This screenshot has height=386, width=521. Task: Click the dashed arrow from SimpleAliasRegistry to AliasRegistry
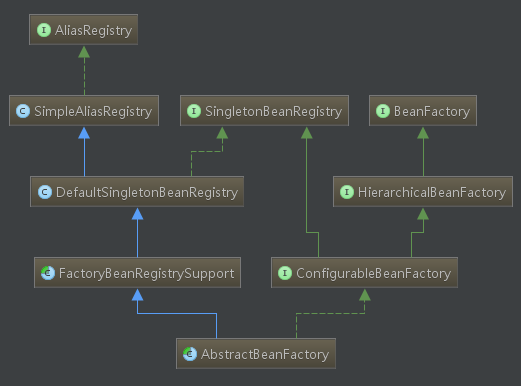point(84,71)
